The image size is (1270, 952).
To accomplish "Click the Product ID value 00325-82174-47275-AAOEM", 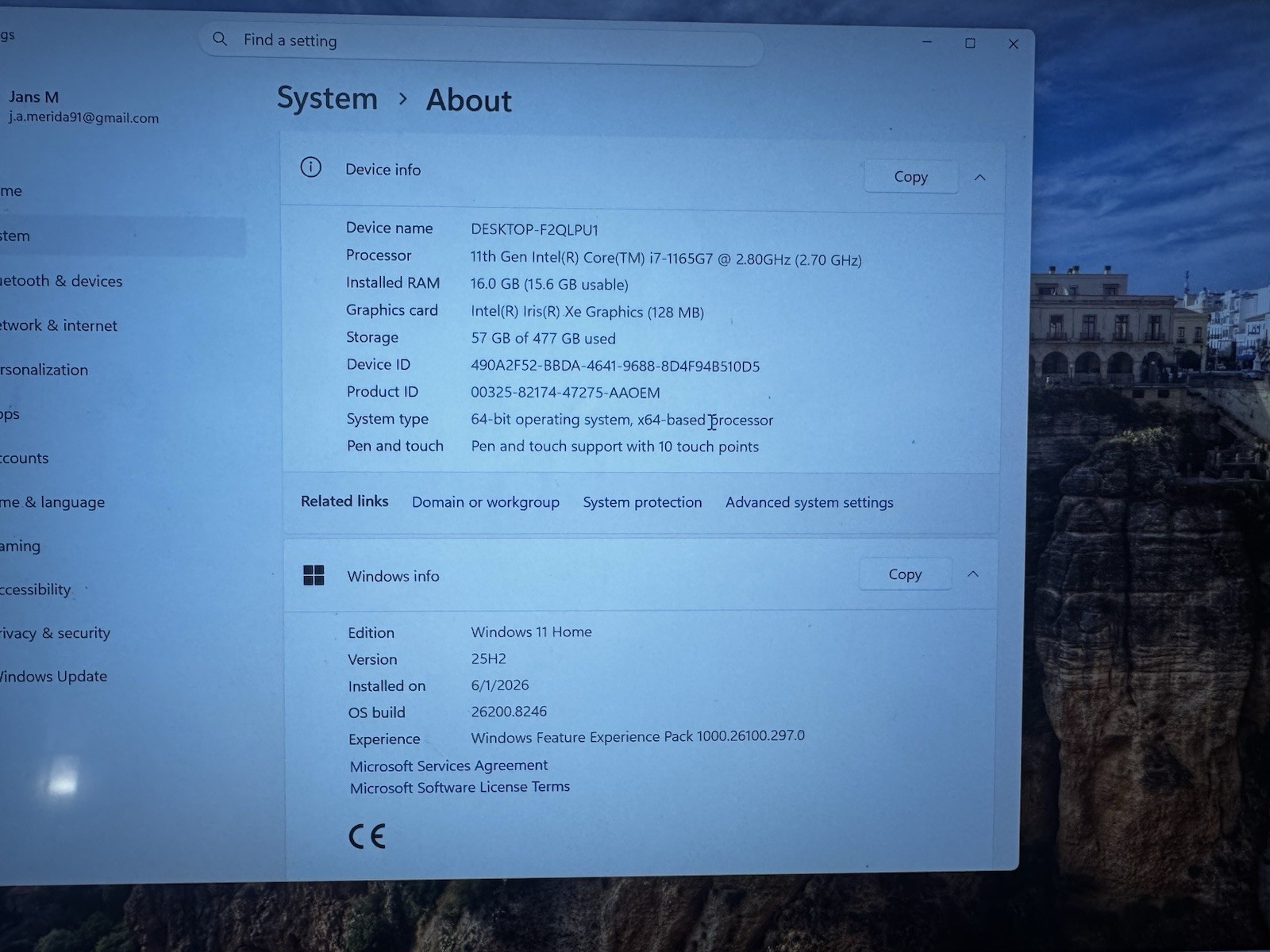I will 565,393.
